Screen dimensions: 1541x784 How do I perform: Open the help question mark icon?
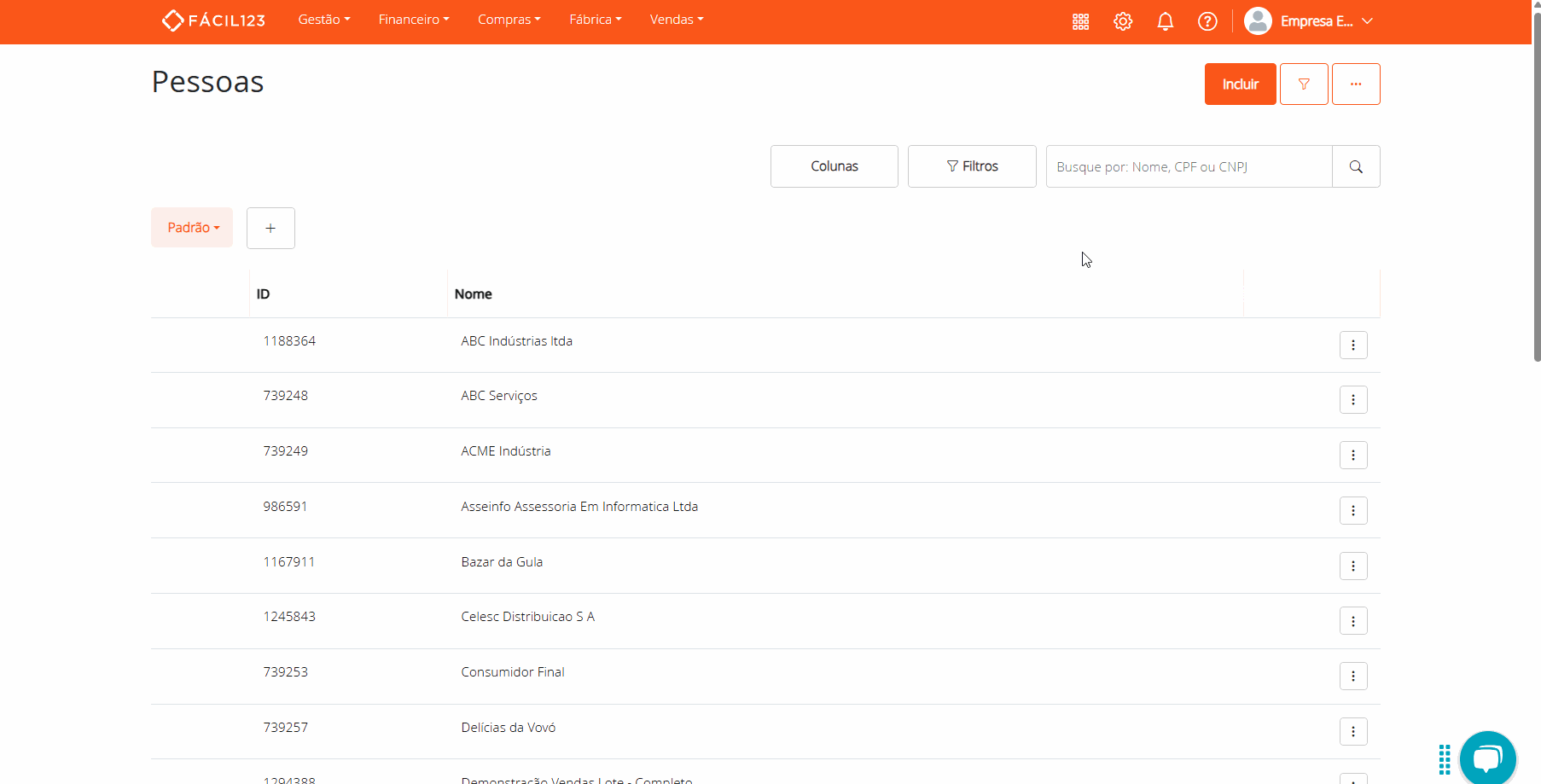[1207, 21]
